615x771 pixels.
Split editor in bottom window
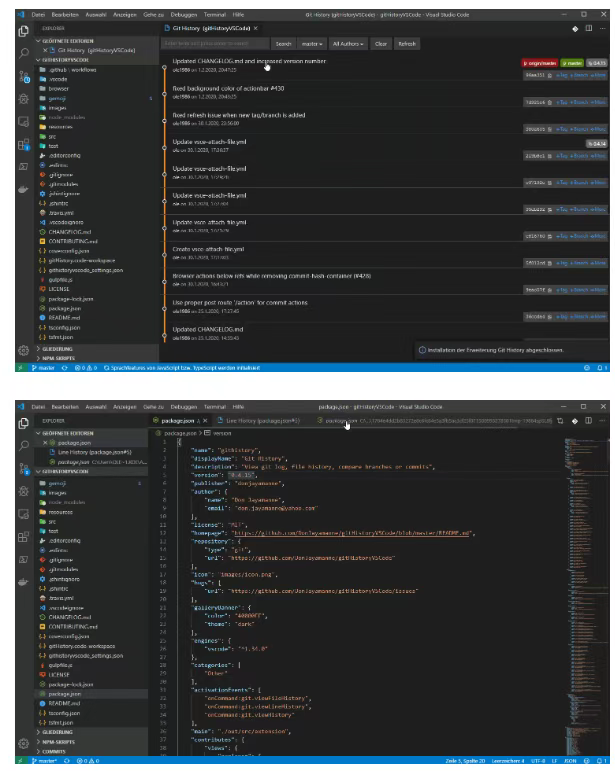588,421
